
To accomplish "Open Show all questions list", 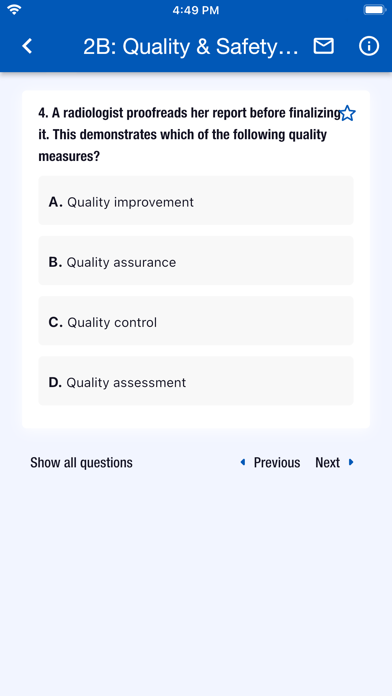I will click(81, 463).
